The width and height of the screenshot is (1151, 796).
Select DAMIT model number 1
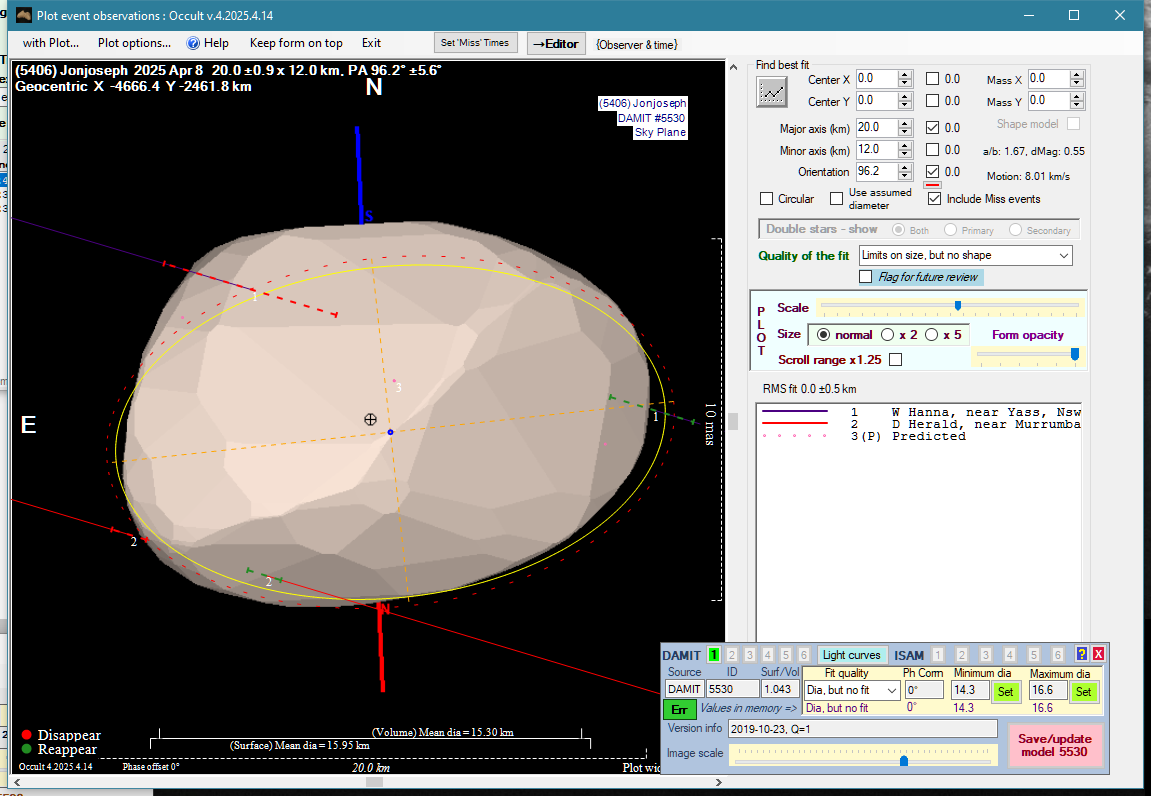click(714, 655)
